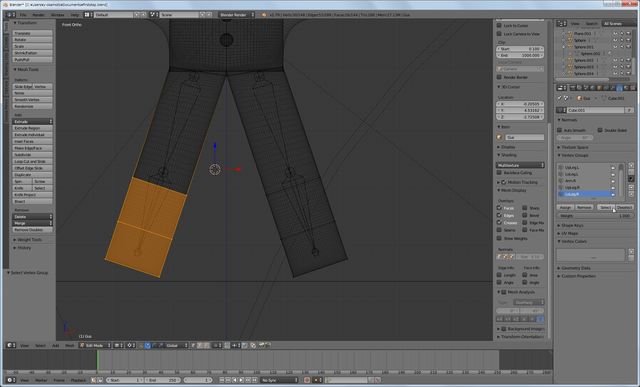Toggle the 3D manipulator widget icon

tap(148, 345)
